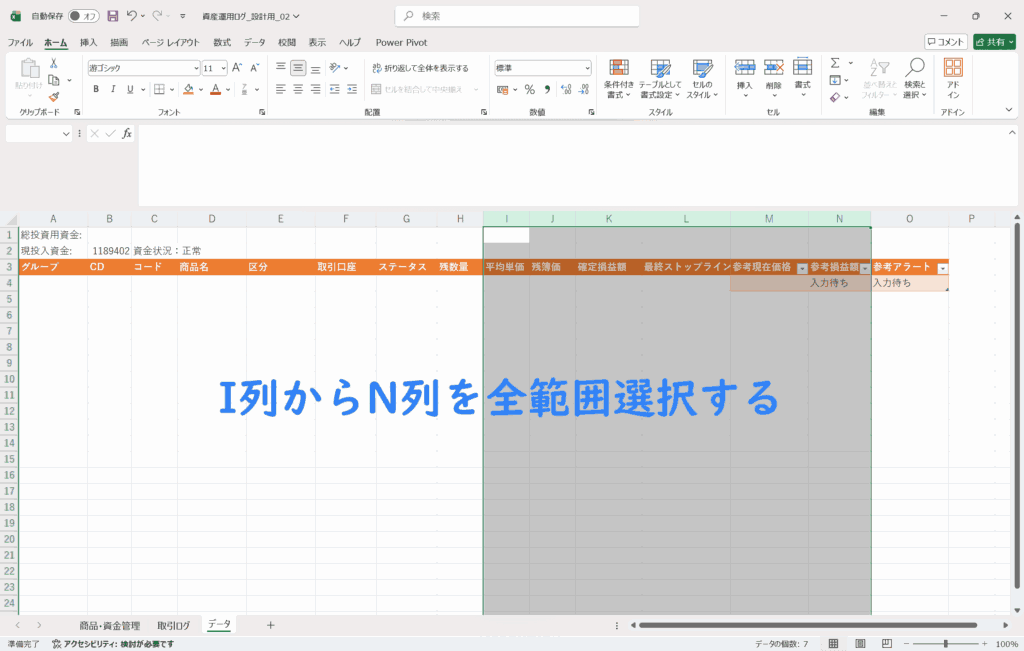Open the 挿入 ribbon tab
This screenshot has width=1024, height=651.
coord(89,42)
